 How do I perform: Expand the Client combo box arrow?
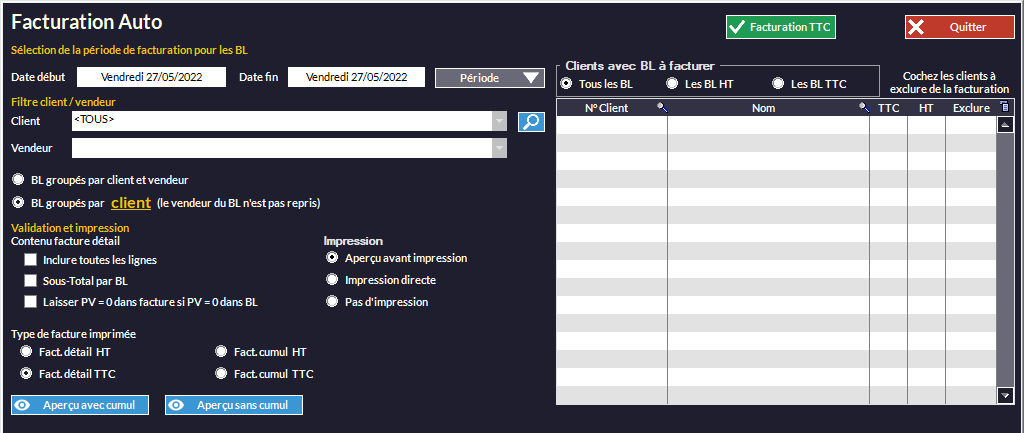[x=499, y=121]
